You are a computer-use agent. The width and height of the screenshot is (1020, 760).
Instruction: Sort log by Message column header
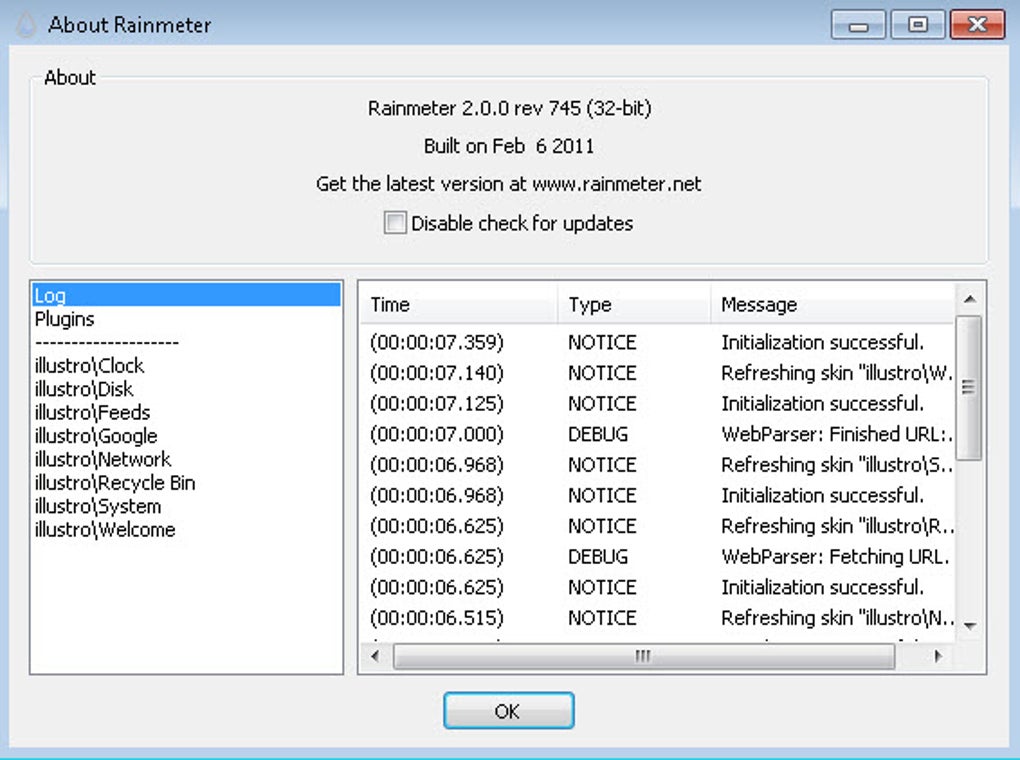[x=833, y=304]
